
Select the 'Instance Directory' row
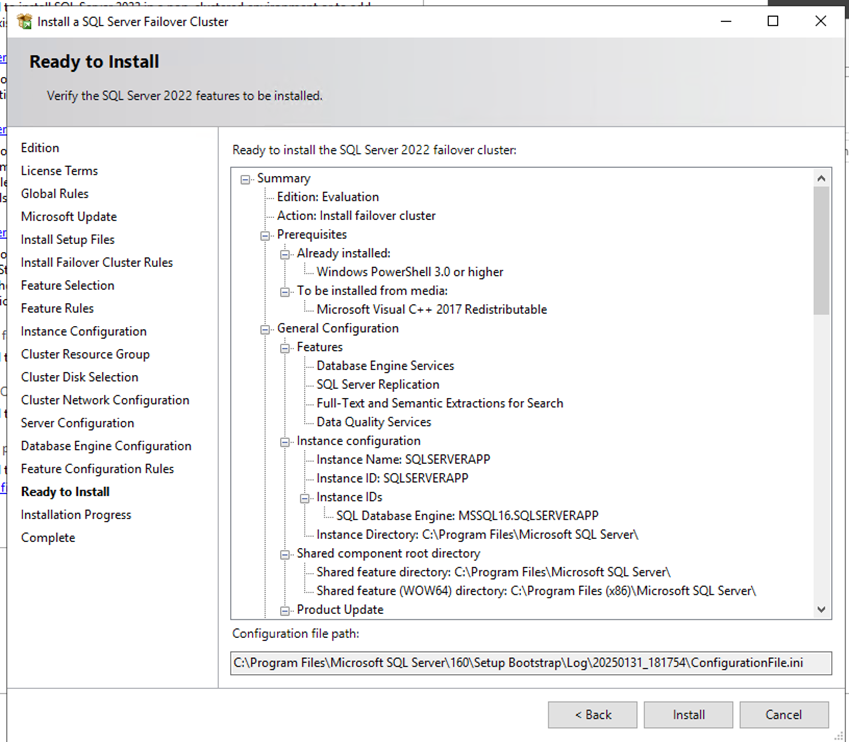(478, 535)
